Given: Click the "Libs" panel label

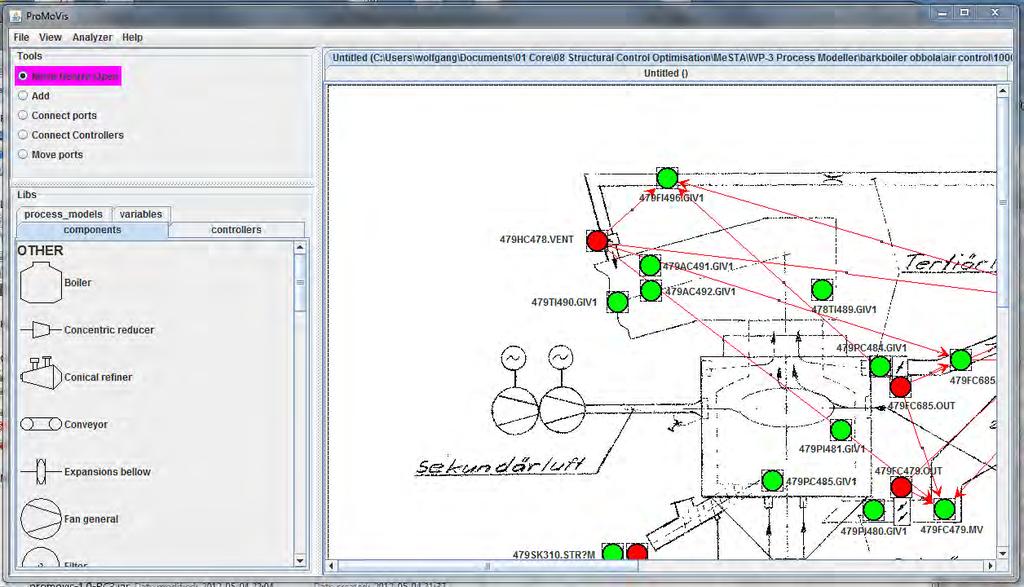Looking at the screenshot, I should (27, 195).
